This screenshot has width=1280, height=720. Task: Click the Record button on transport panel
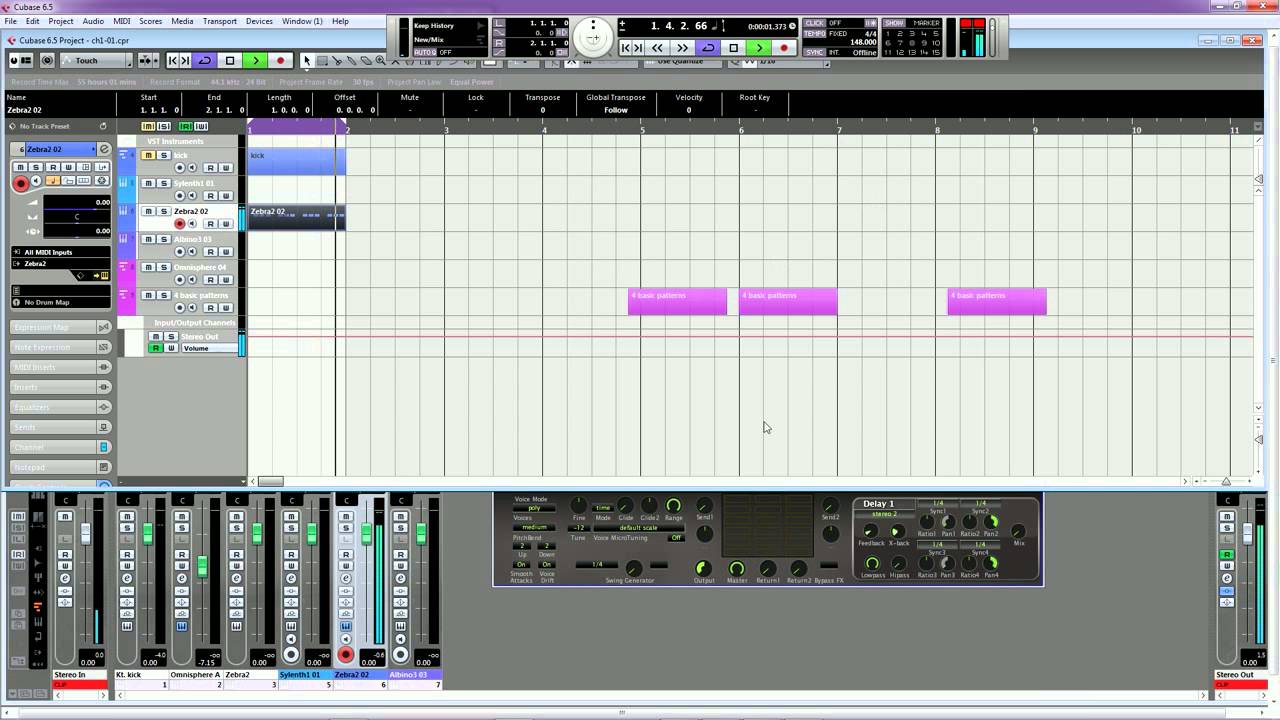point(784,47)
